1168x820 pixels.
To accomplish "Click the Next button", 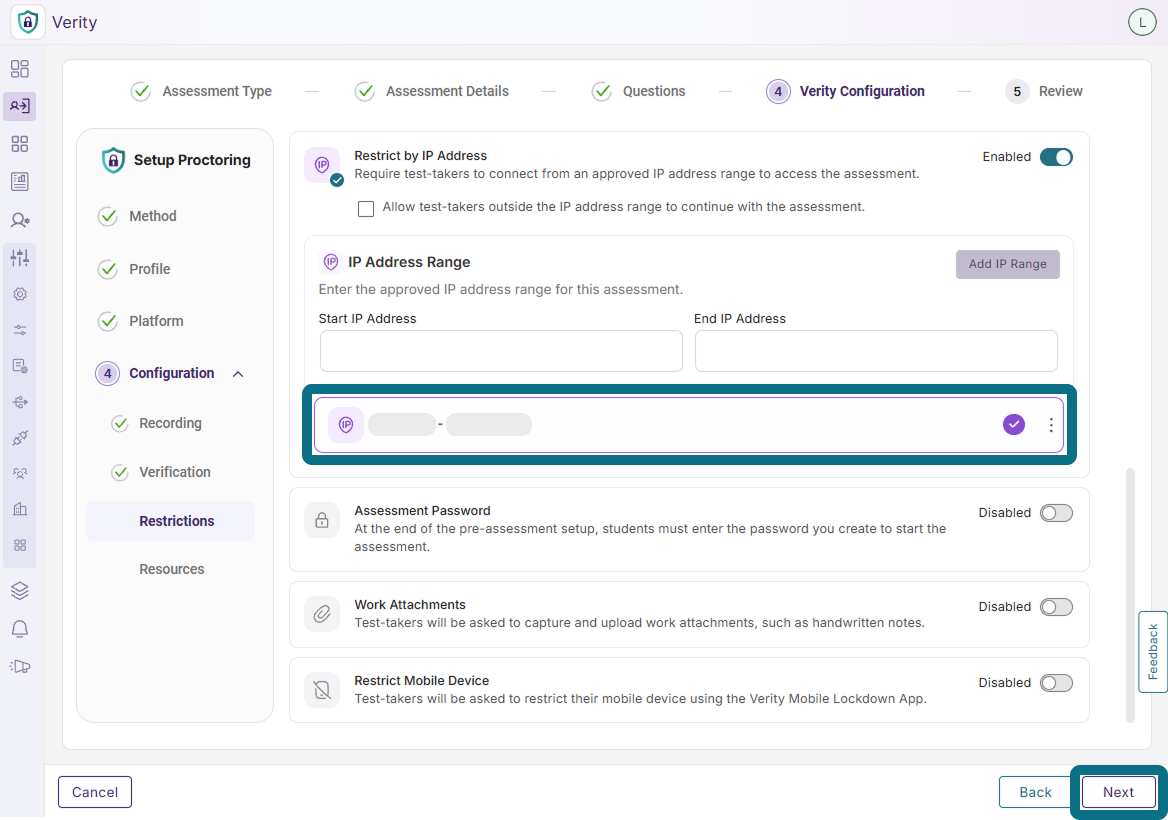I will tap(1118, 792).
